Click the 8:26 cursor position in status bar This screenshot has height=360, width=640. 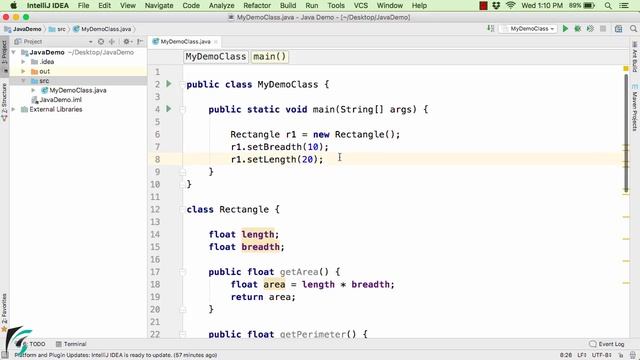point(566,355)
